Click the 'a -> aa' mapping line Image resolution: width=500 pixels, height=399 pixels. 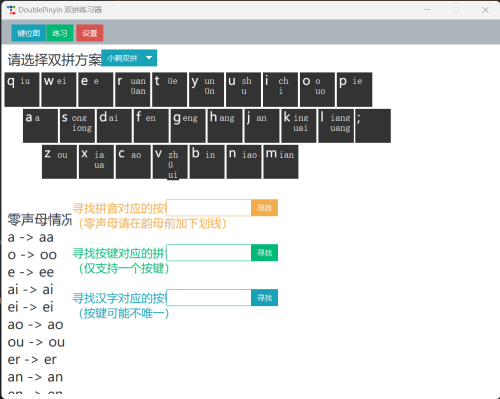31,237
